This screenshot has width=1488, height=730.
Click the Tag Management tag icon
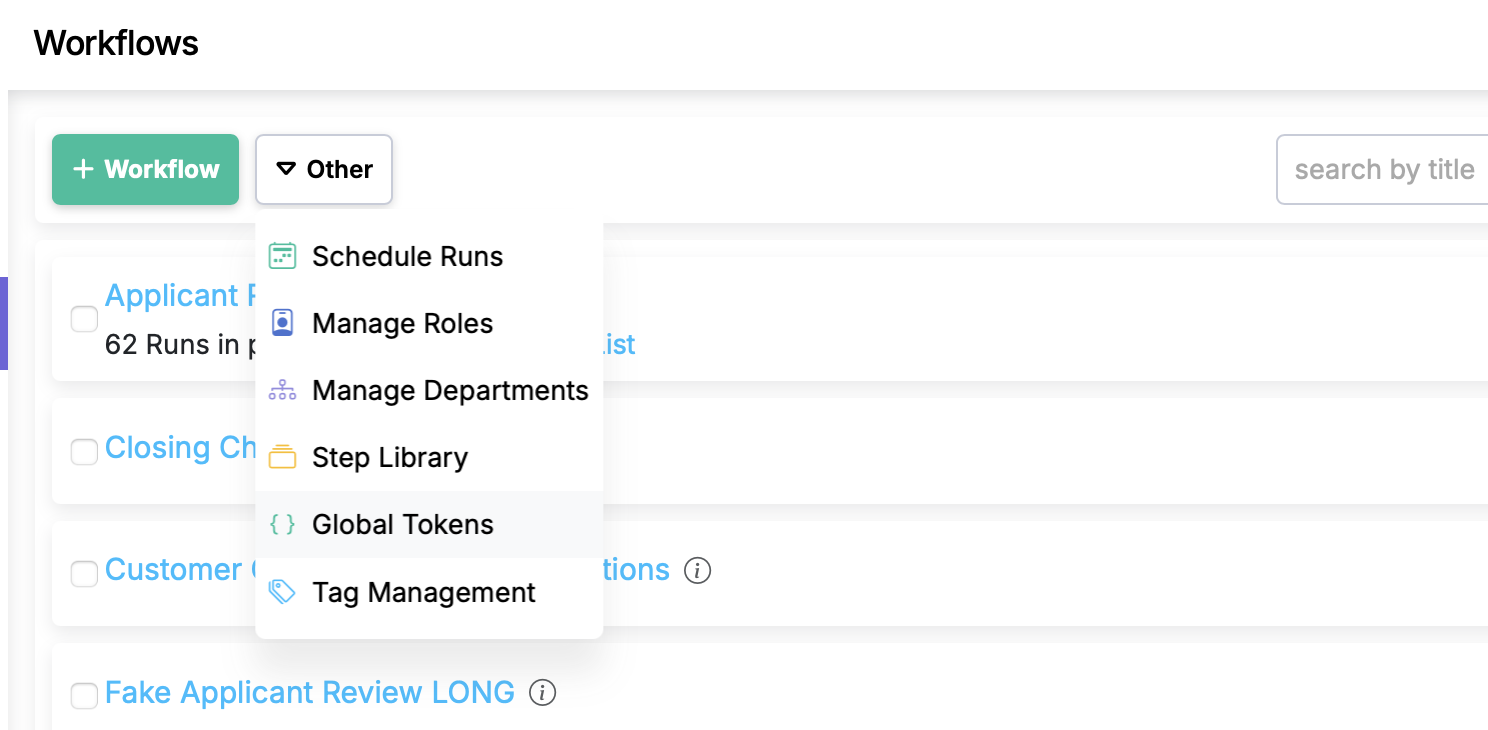tap(283, 592)
